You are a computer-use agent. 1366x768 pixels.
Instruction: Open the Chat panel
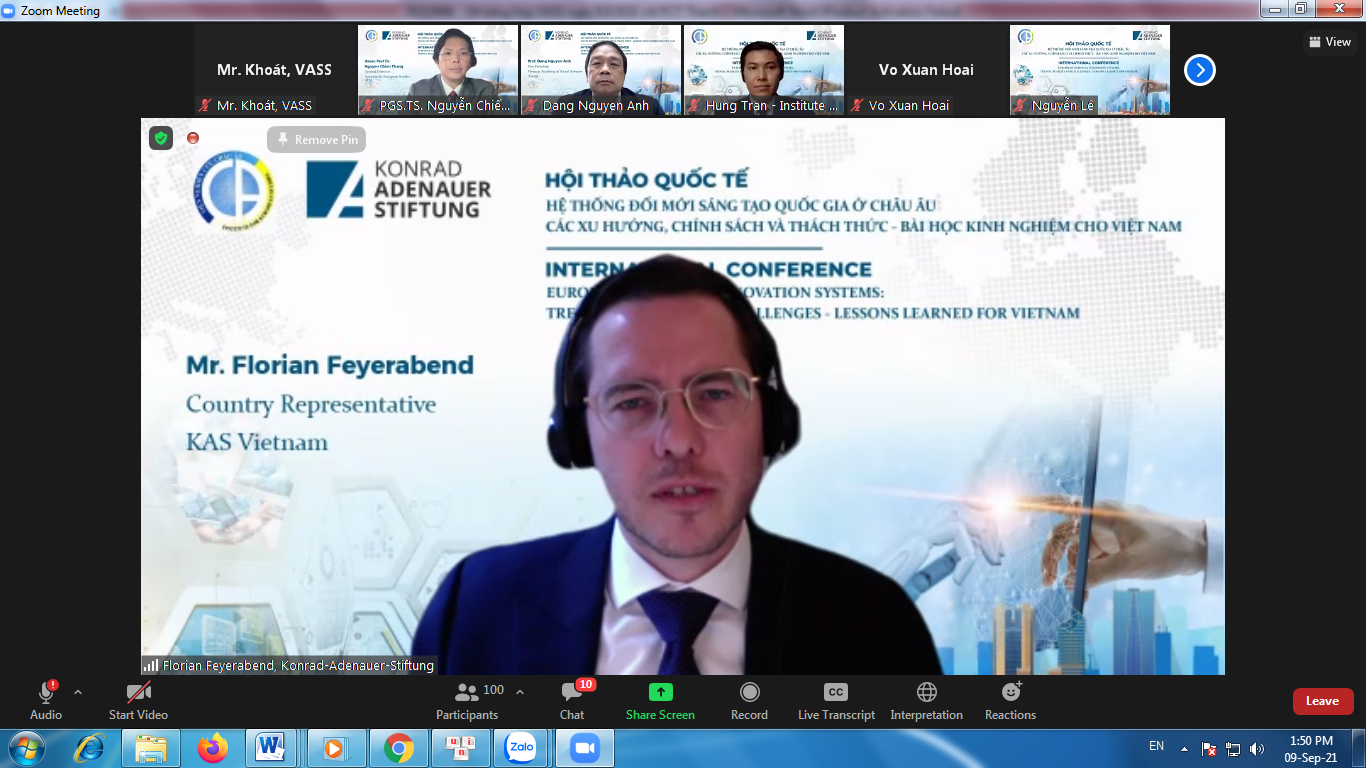tap(572, 700)
